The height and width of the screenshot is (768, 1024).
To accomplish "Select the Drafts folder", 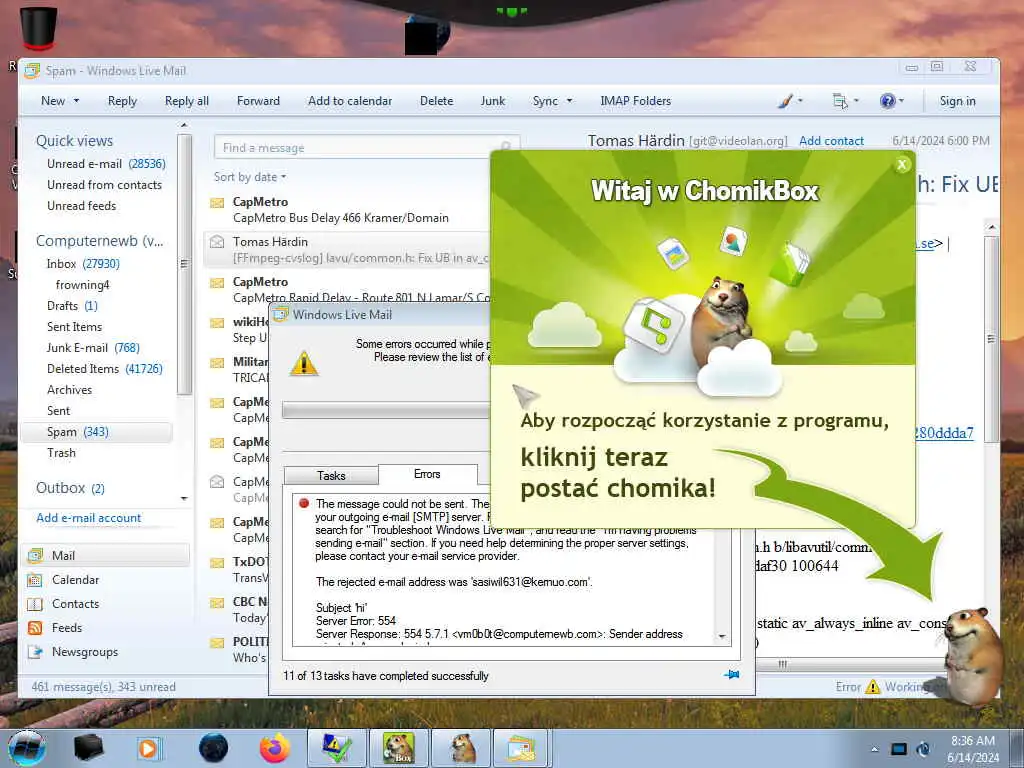I will click(x=72, y=306).
